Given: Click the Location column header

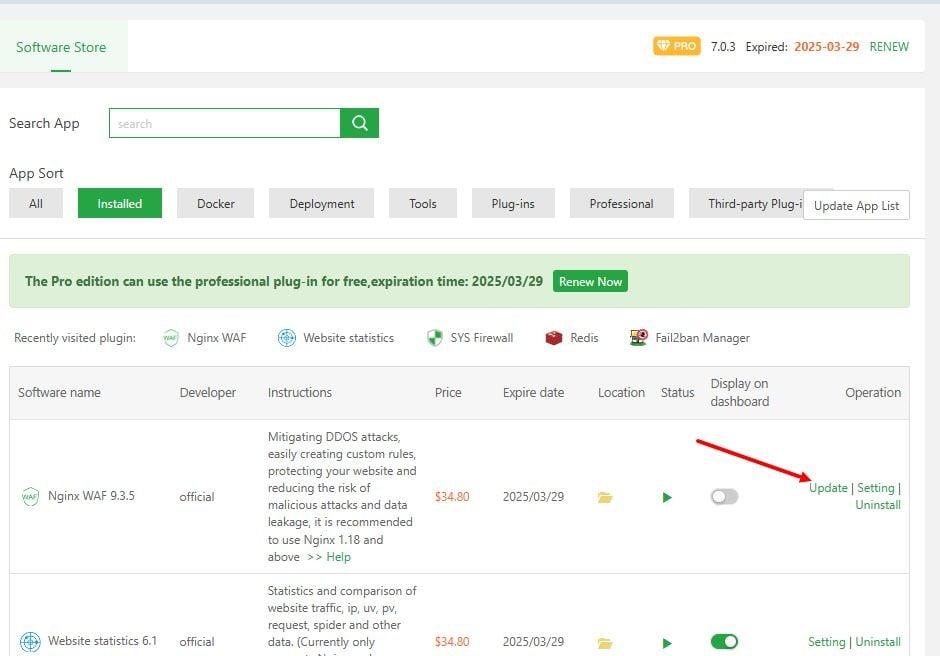Looking at the screenshot, I should [x=621, y=393].
